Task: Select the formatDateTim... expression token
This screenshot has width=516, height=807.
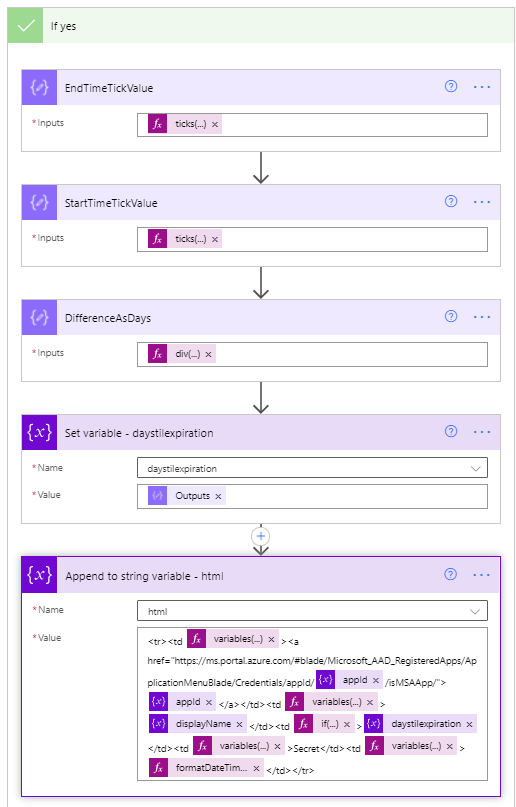Action: pos(206,768)
